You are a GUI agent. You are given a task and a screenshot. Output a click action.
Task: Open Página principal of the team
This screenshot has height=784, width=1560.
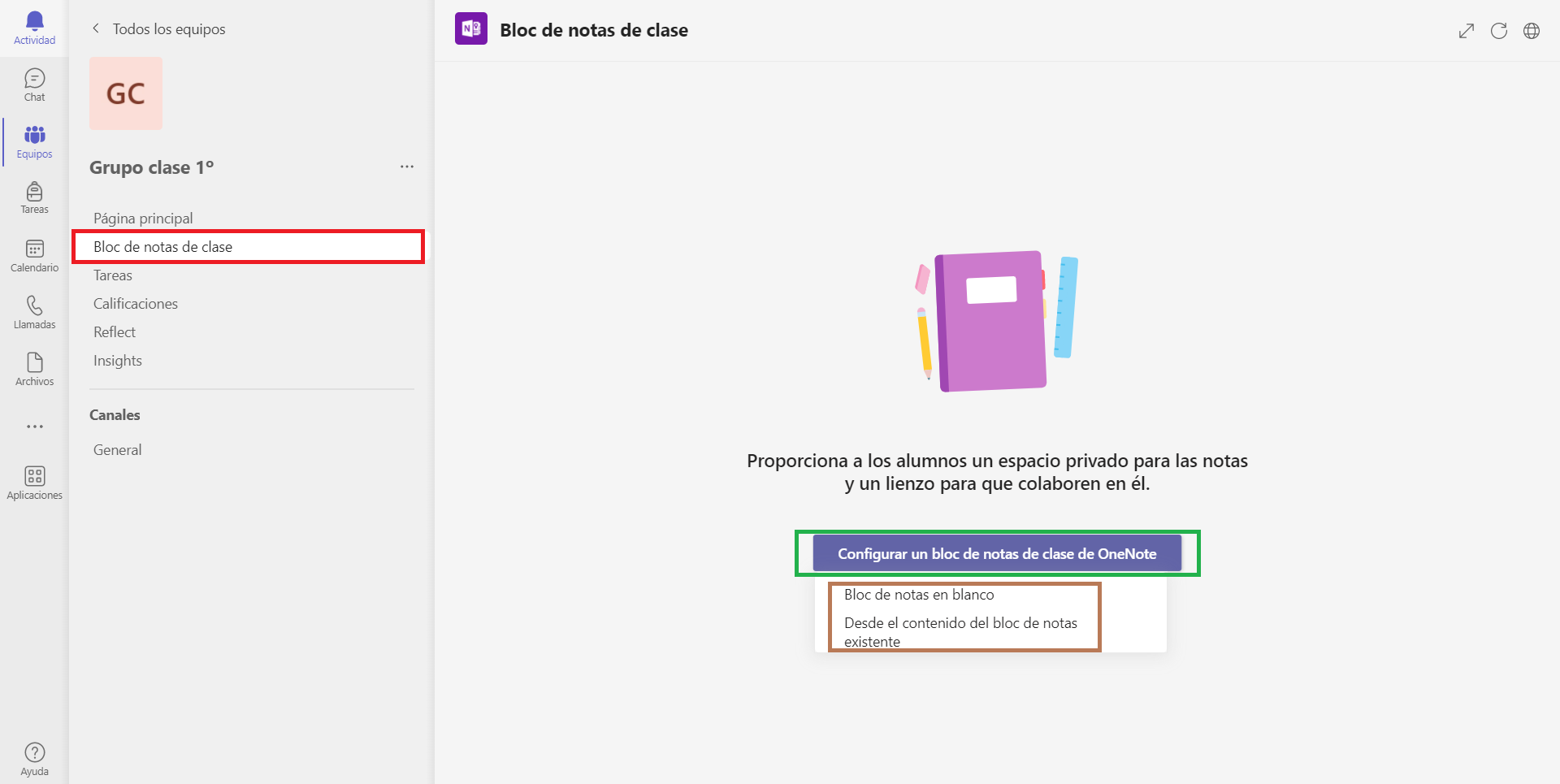point(143,219)
